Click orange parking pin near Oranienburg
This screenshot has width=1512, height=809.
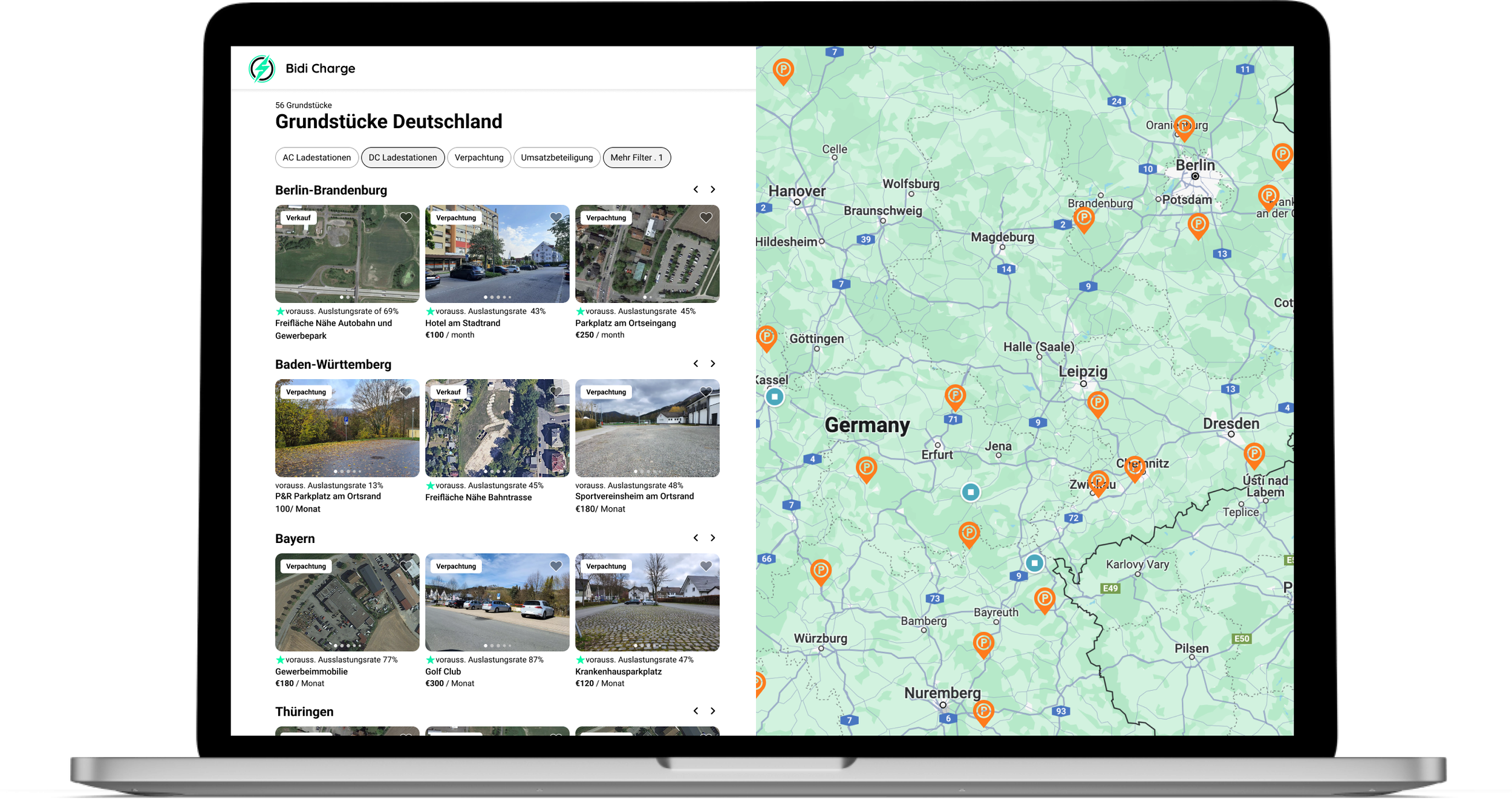coord(1184,126)
